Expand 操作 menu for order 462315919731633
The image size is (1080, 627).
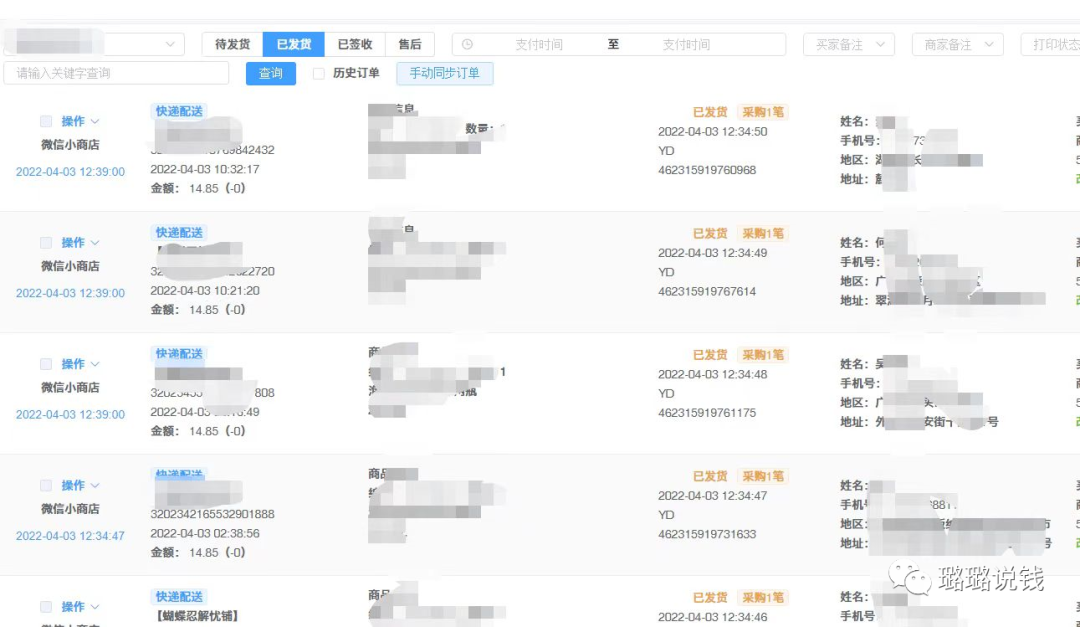click(80, 485)
